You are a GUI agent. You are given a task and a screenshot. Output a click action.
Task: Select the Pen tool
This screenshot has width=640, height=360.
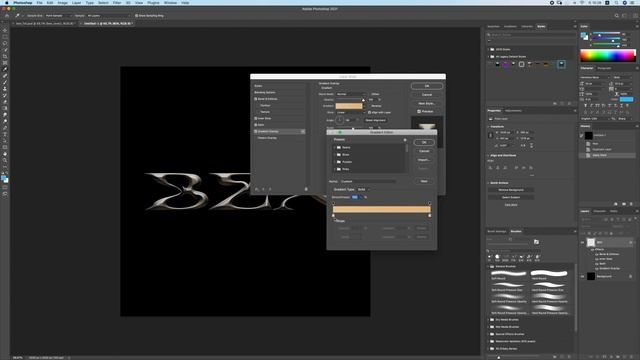[5, 128]
